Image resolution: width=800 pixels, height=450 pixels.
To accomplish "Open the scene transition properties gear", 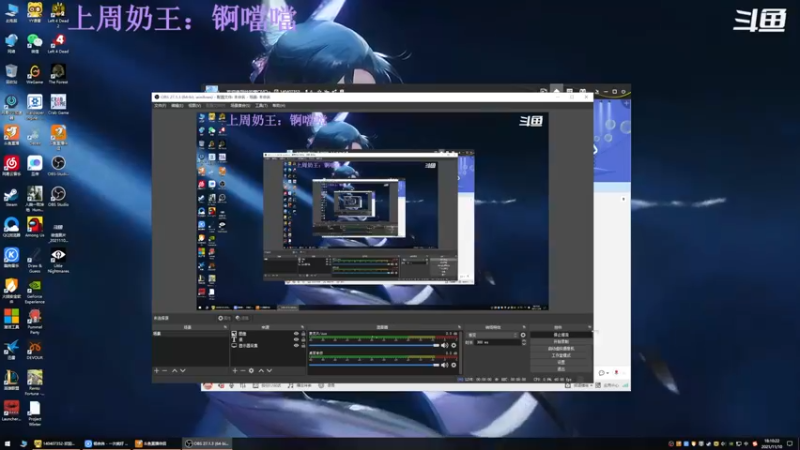I will pyautogui.click(x=523, y=335).
